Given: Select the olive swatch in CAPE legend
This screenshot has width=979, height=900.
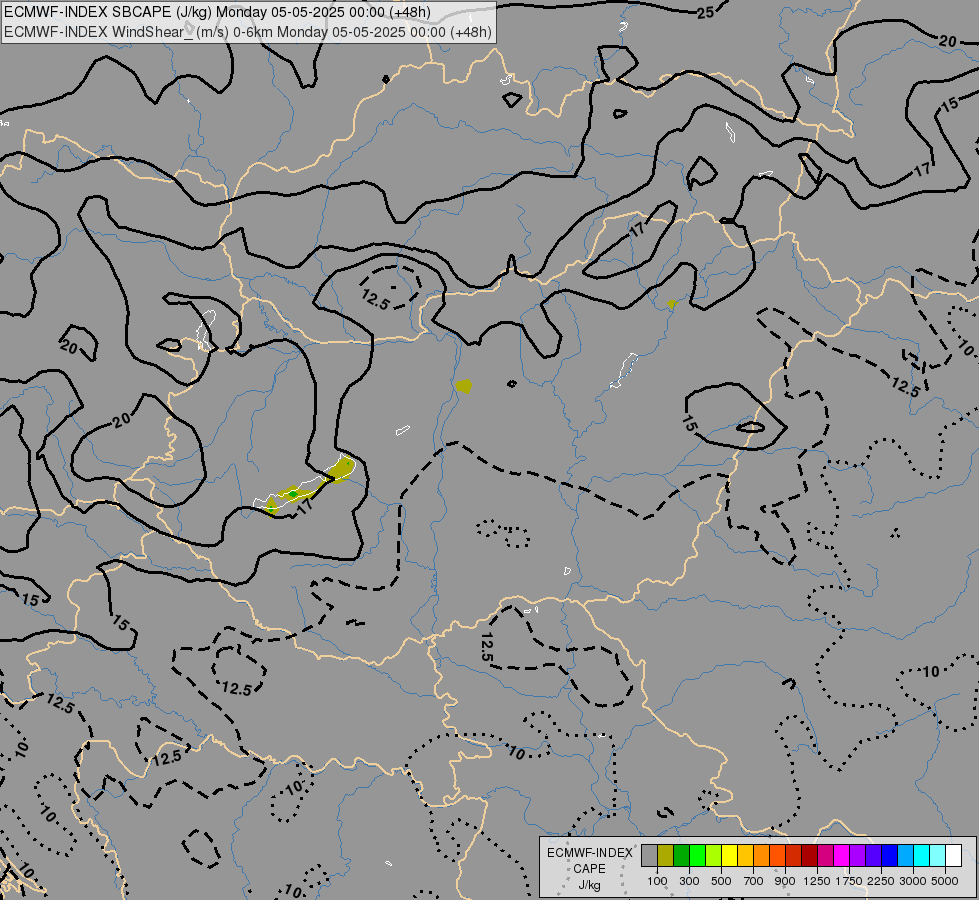Looking at the screenshot, I should (666, 855).
